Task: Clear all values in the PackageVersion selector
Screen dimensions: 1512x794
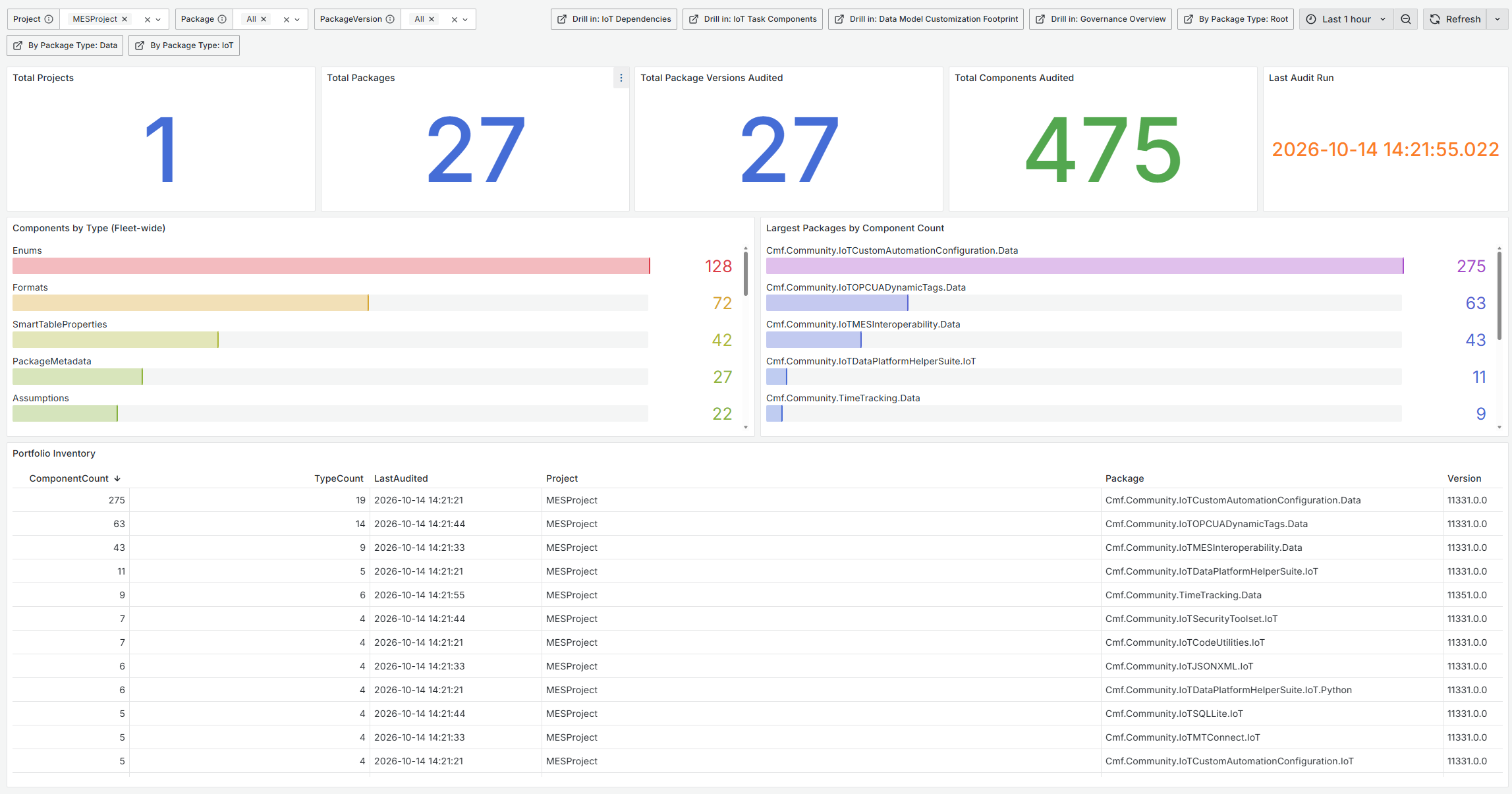Action: coord(455,20)
